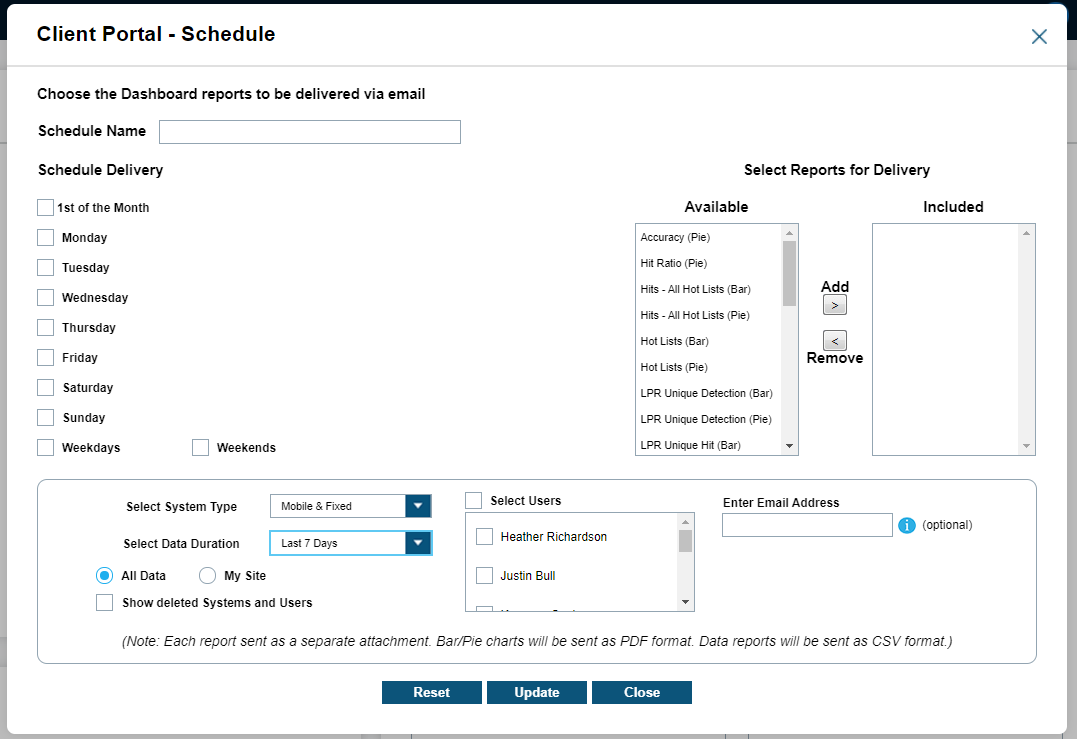Focus the Enter Email Address field
This screenshot has width=1077, height=739.
click(x=807, y=525)
